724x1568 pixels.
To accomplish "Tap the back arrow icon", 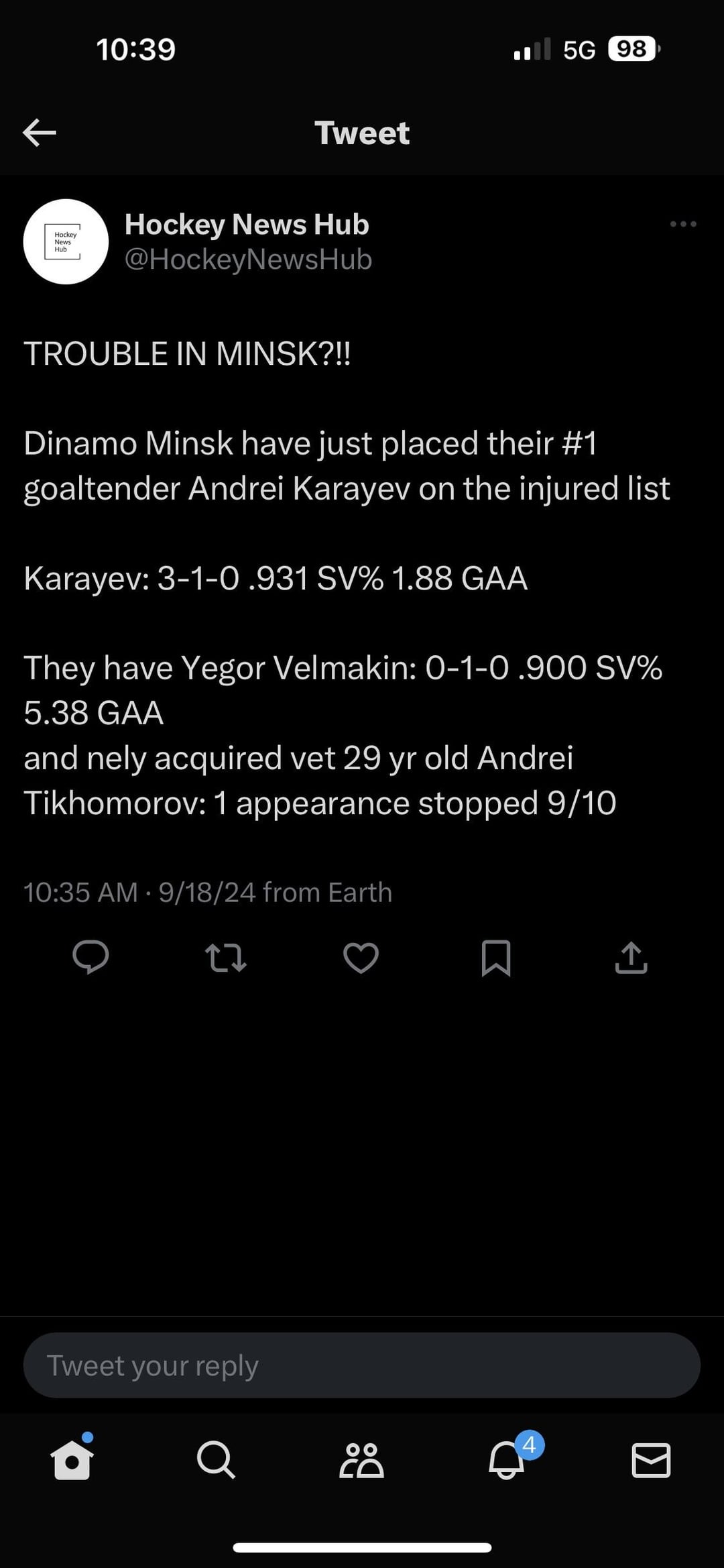I will coord(40,132).
